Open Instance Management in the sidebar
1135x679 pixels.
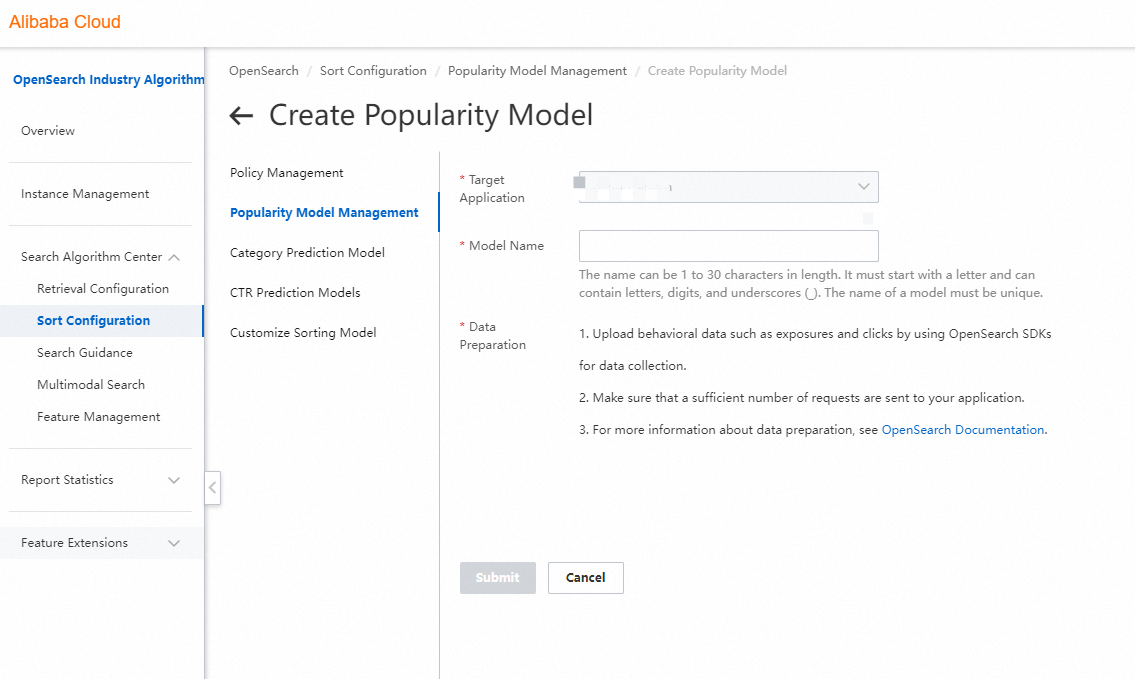(85, 194)
